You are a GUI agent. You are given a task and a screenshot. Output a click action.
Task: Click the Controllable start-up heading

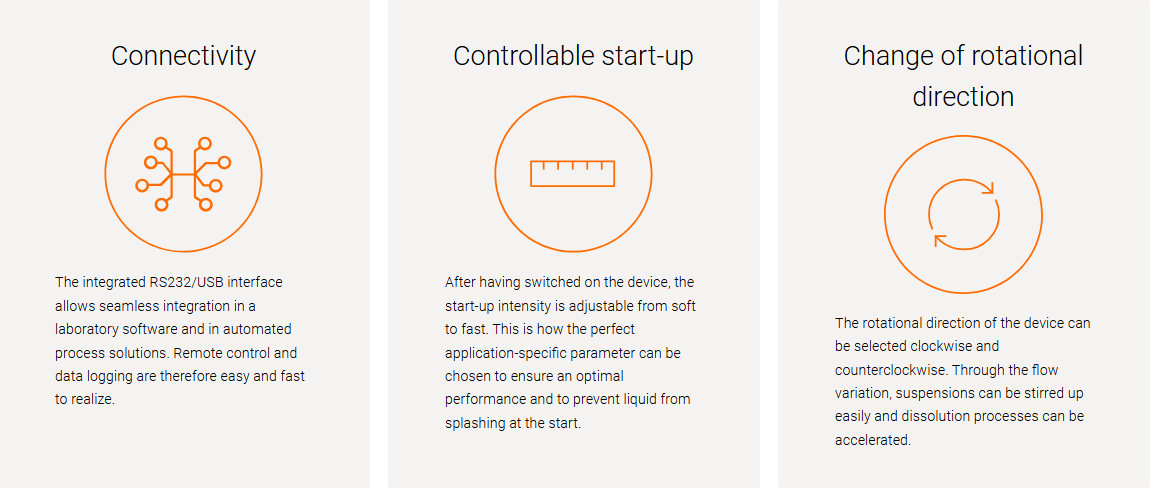pos(573,56)
